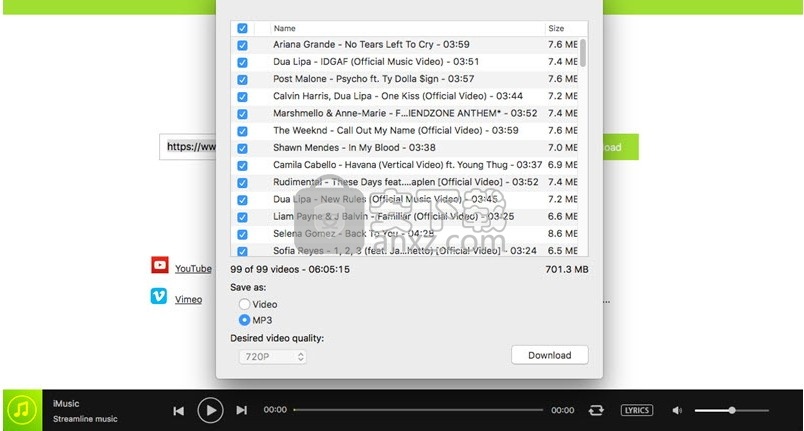This screenshot has width=804, height=431.
Task: Select row 'Marshmello & Anne-Marie - F...IENDZONE ANTHEM'
Action: 405,113
